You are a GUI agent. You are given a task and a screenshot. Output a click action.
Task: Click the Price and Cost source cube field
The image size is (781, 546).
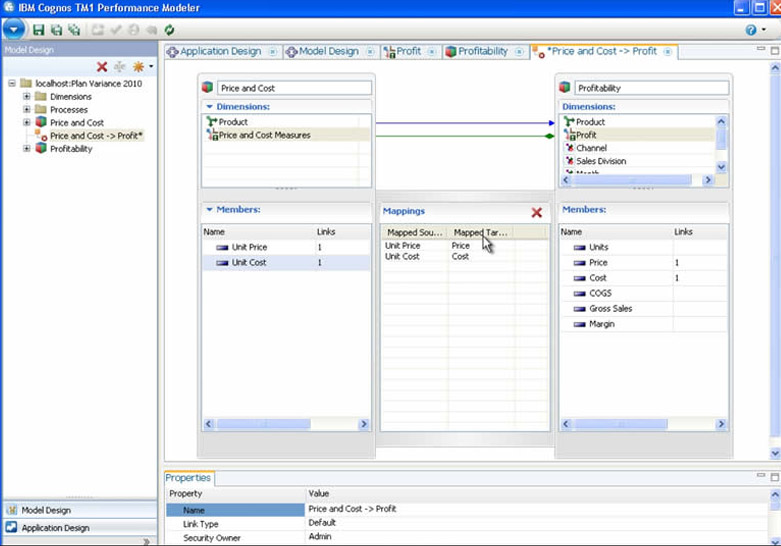(x=294, y=88)
